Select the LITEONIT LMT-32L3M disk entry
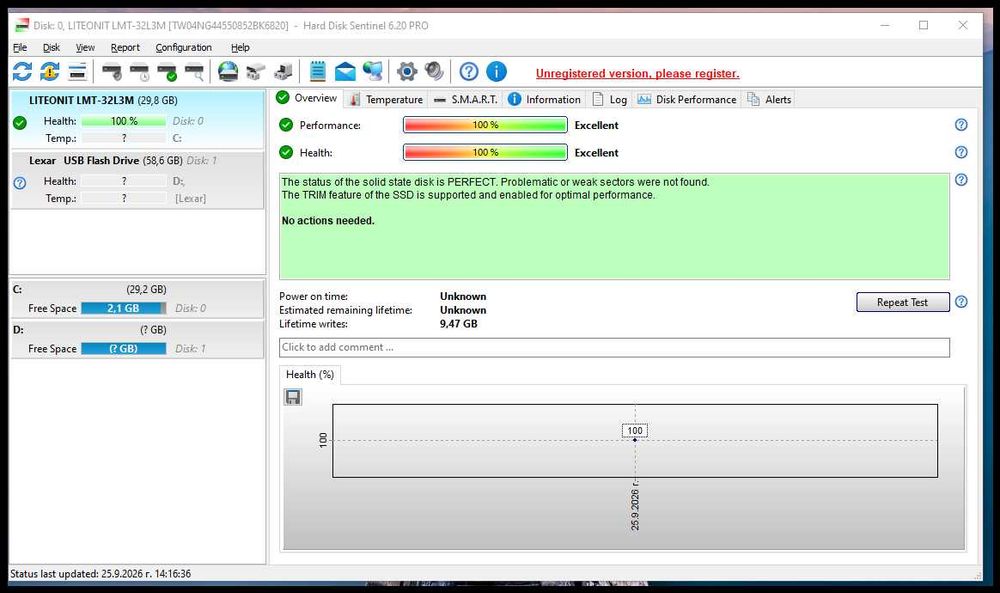The height and width of the screenshot is (593, 1000). 137,119
